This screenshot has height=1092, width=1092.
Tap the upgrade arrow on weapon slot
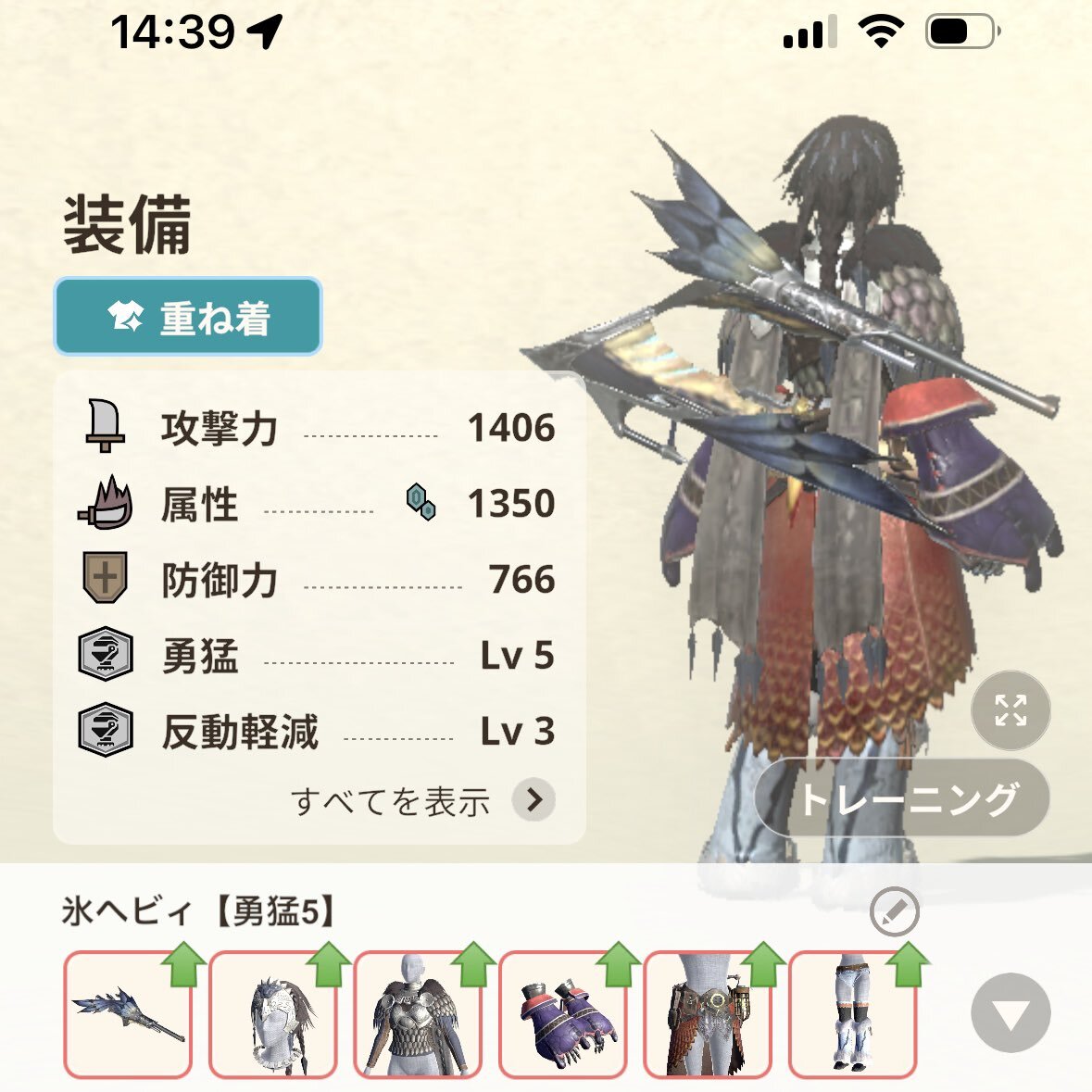click(x=183, y=964)
